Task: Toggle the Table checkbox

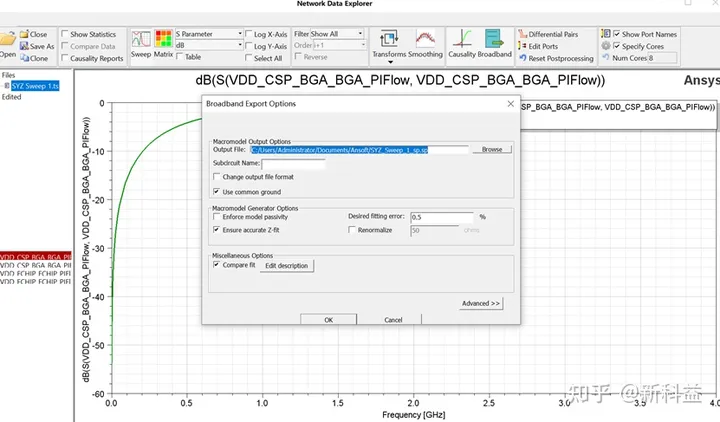Action: (x=180, y=56)
